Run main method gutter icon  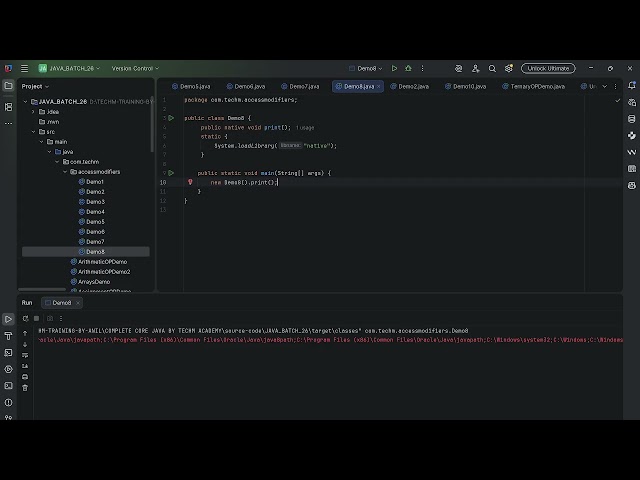click(x=171, y=173)
